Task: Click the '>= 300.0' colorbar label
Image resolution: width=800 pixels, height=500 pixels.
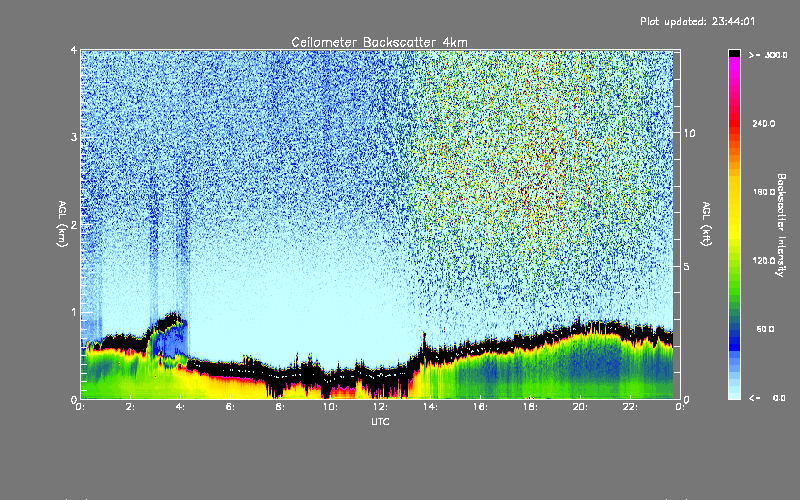Action: (768, 55)
